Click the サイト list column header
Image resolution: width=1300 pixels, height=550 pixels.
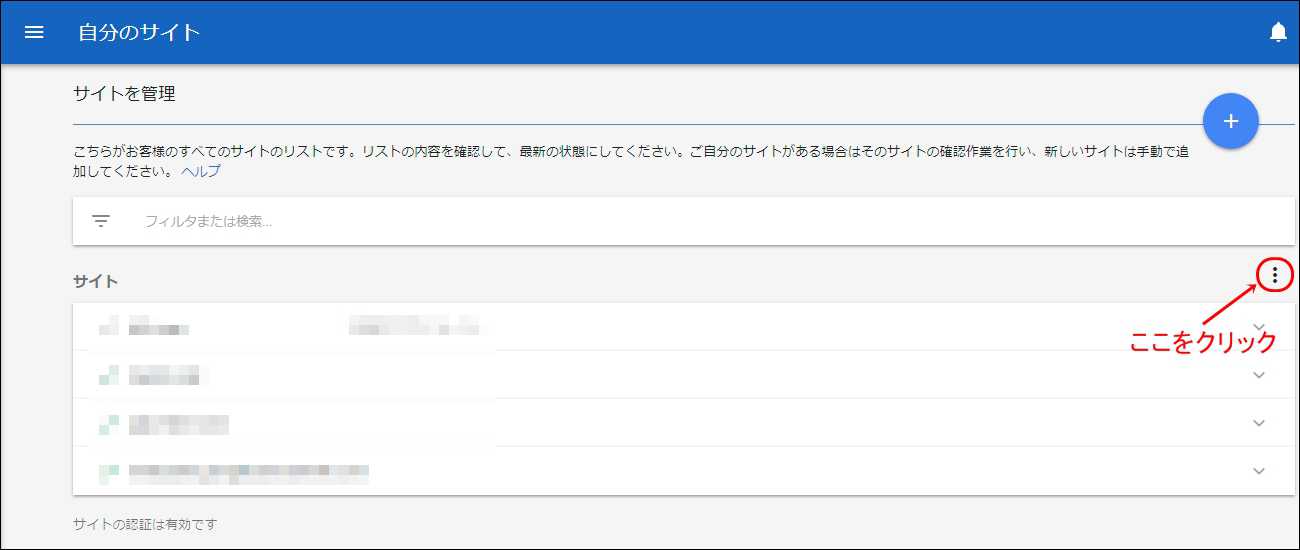[96, 281]
